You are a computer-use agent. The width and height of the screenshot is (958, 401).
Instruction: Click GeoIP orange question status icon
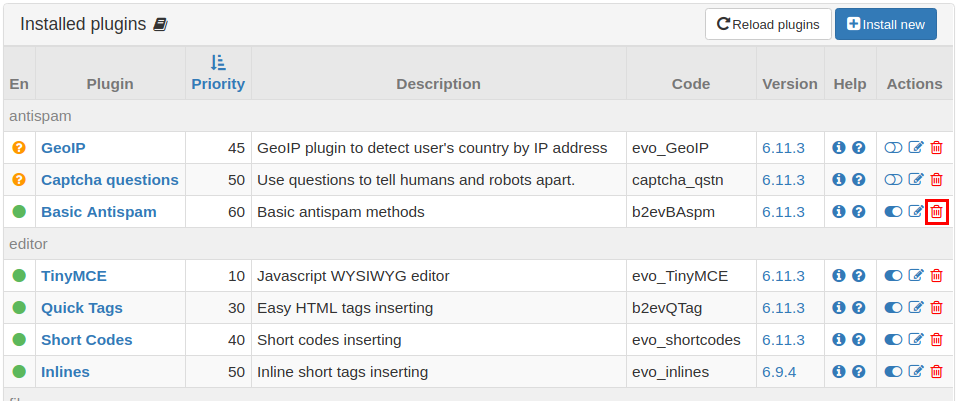click(19, 147)
